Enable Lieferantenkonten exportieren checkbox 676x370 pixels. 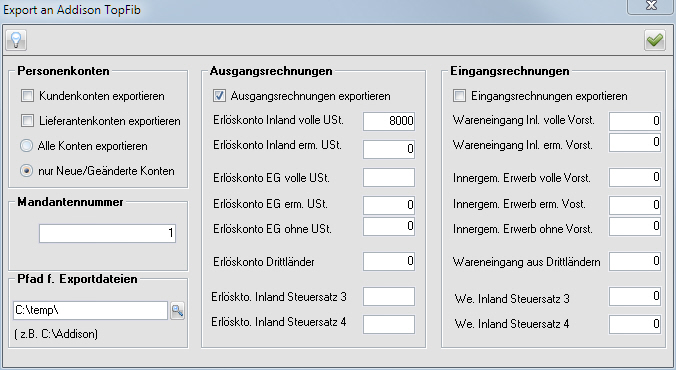(28, 121)
